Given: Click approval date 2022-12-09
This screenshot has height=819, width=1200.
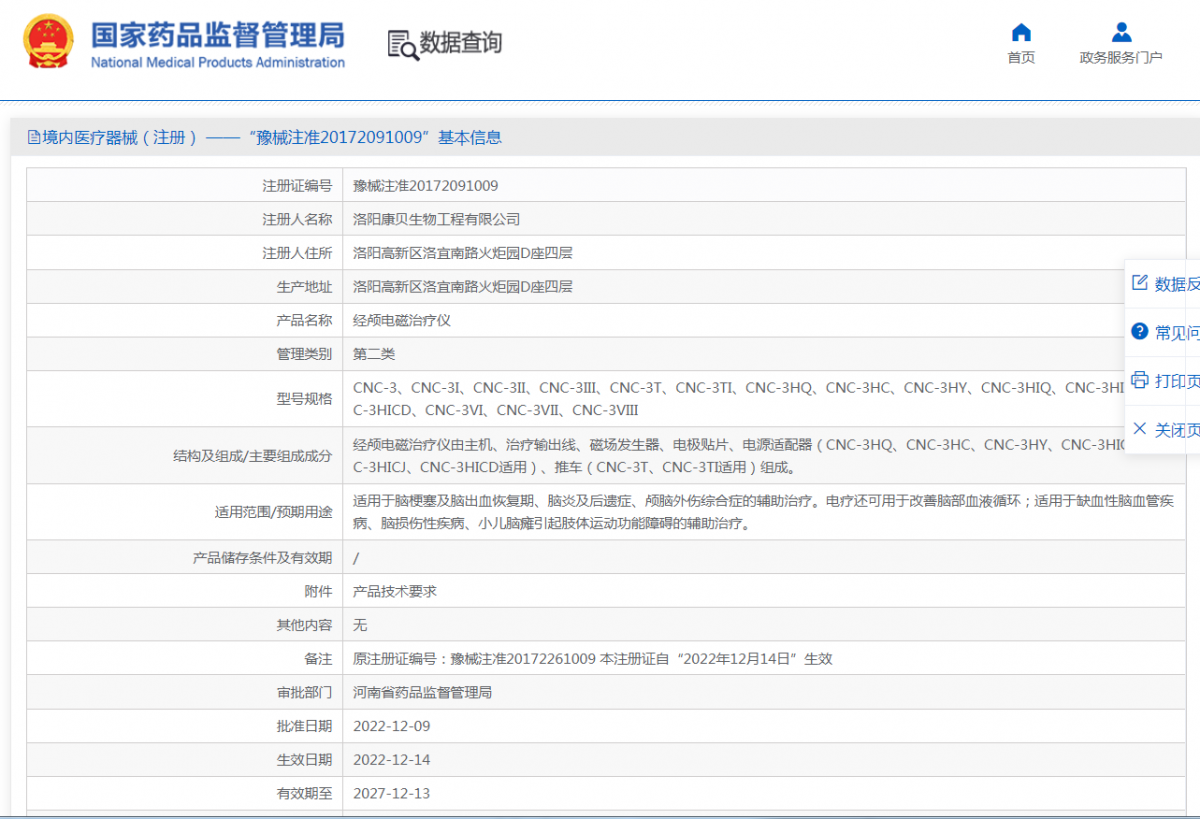Looking at the screenshot, I should click(392, 726).
